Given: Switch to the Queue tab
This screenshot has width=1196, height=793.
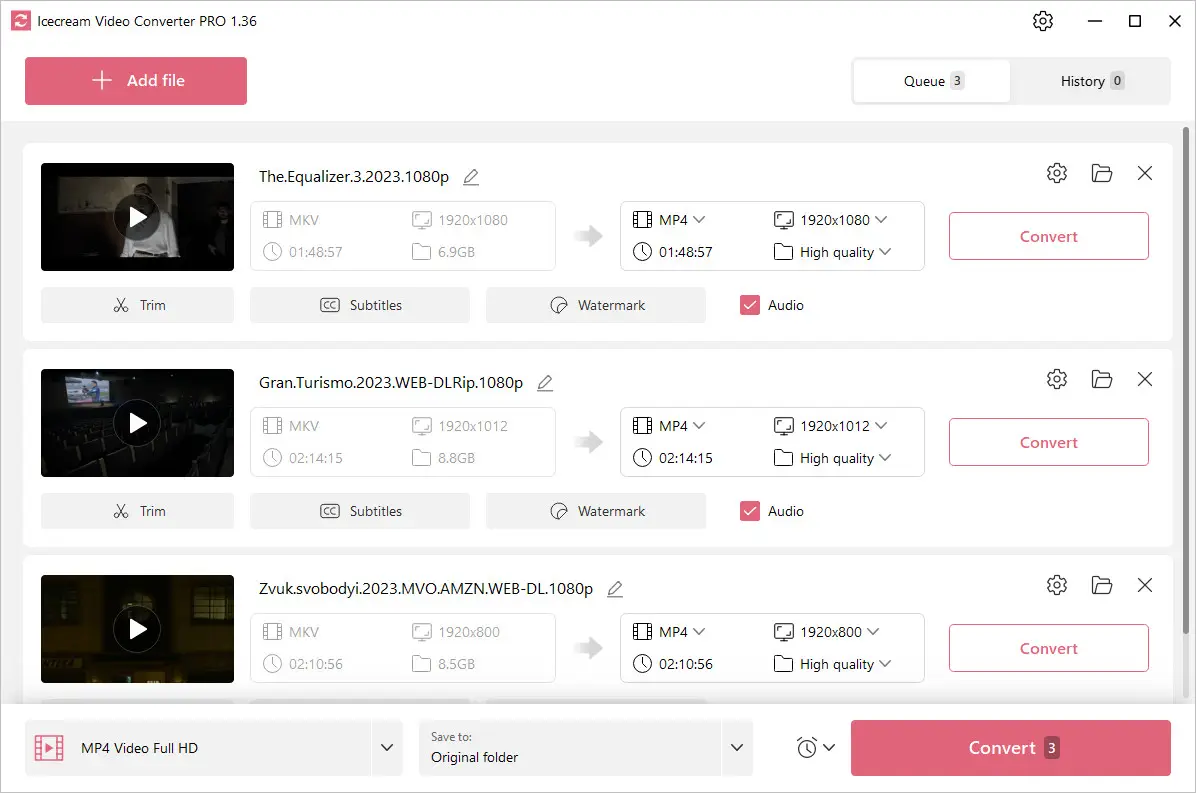Looking at the screenshot, I should tap(932, 81).
